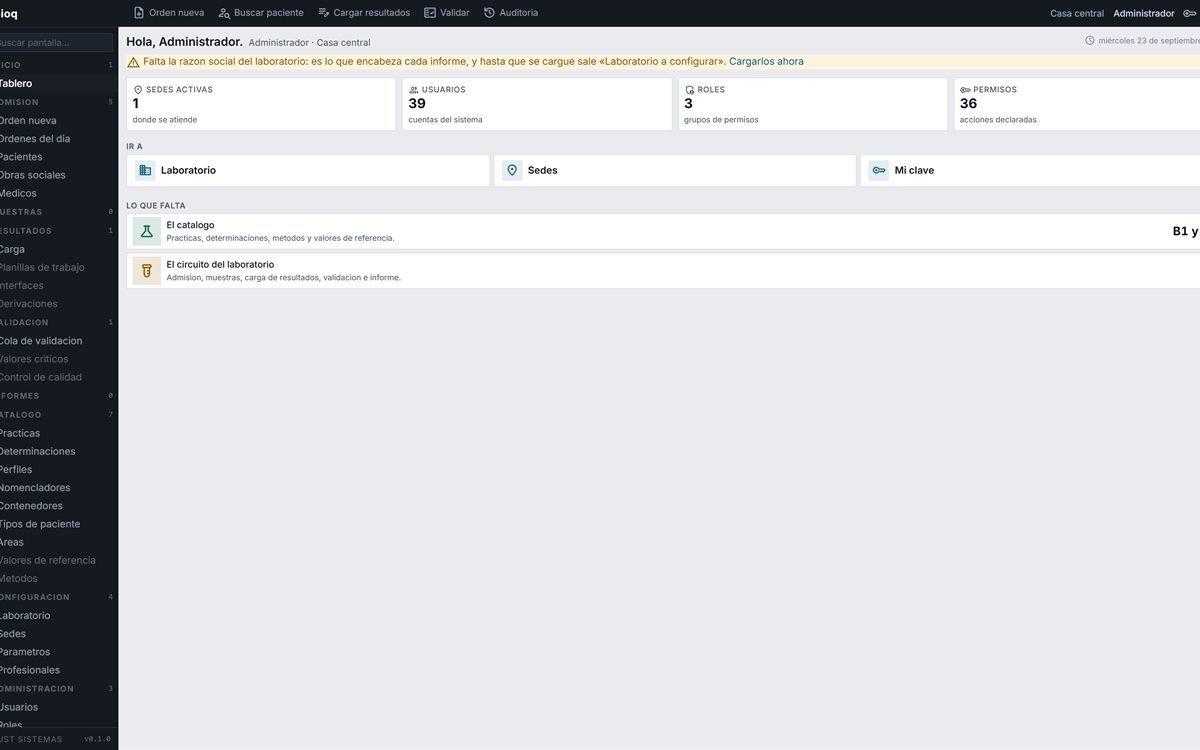Open the Mi clave shortcut card
The width and height of the screenshot is (1200, 750).
point(1030,170)
